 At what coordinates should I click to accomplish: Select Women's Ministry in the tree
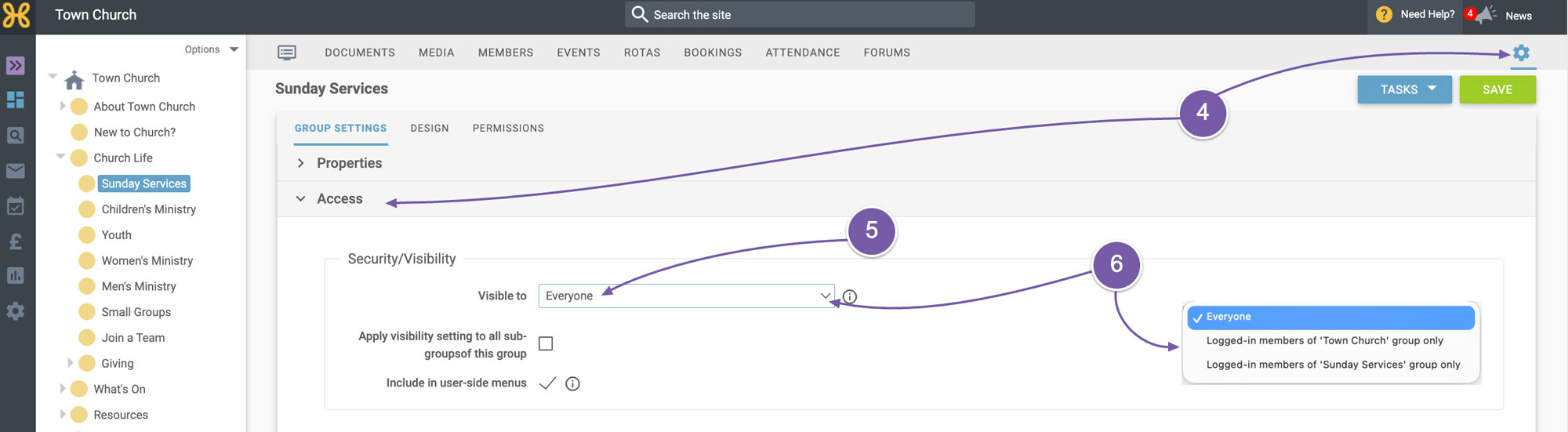tap(147, 260)
